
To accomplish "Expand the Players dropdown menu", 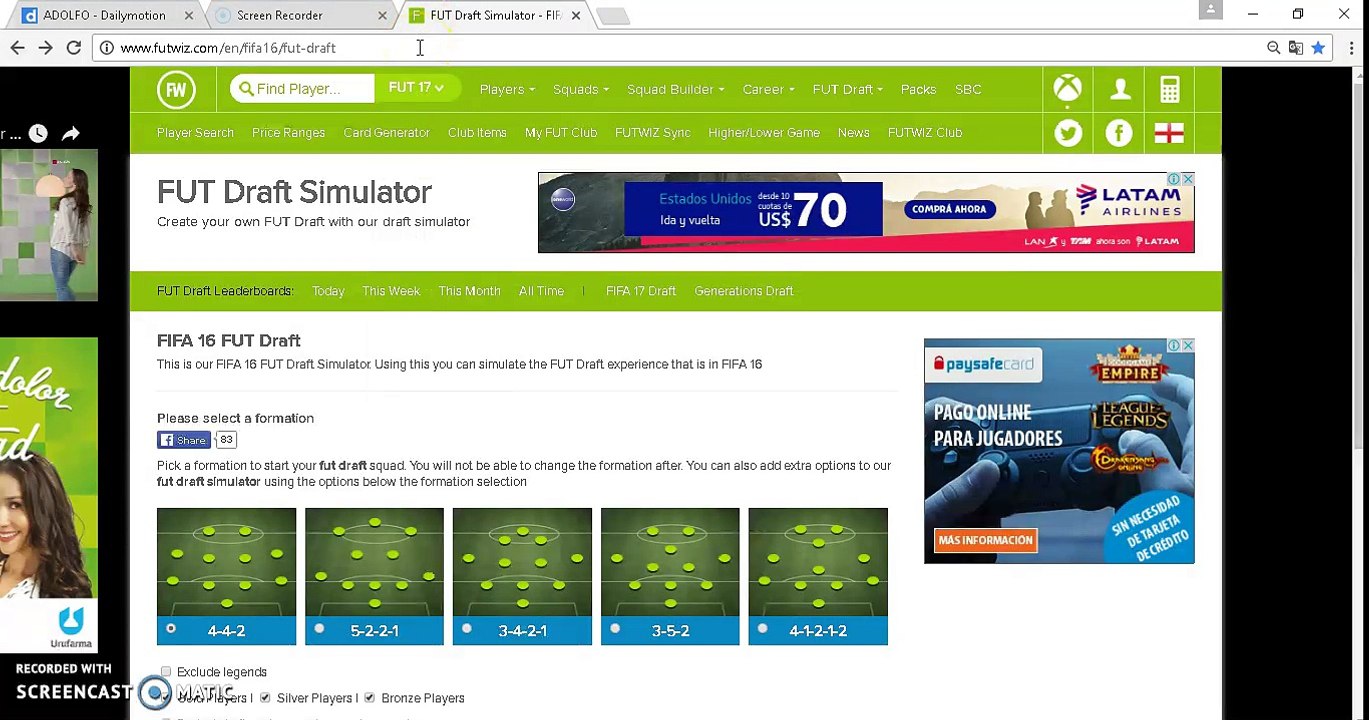I will 507,89.
